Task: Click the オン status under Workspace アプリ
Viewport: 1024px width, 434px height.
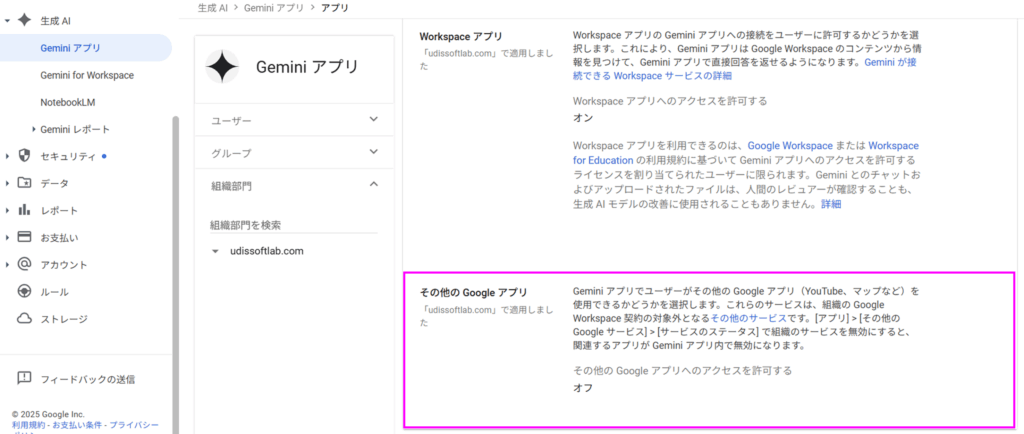Action: [x=583, y=118]
